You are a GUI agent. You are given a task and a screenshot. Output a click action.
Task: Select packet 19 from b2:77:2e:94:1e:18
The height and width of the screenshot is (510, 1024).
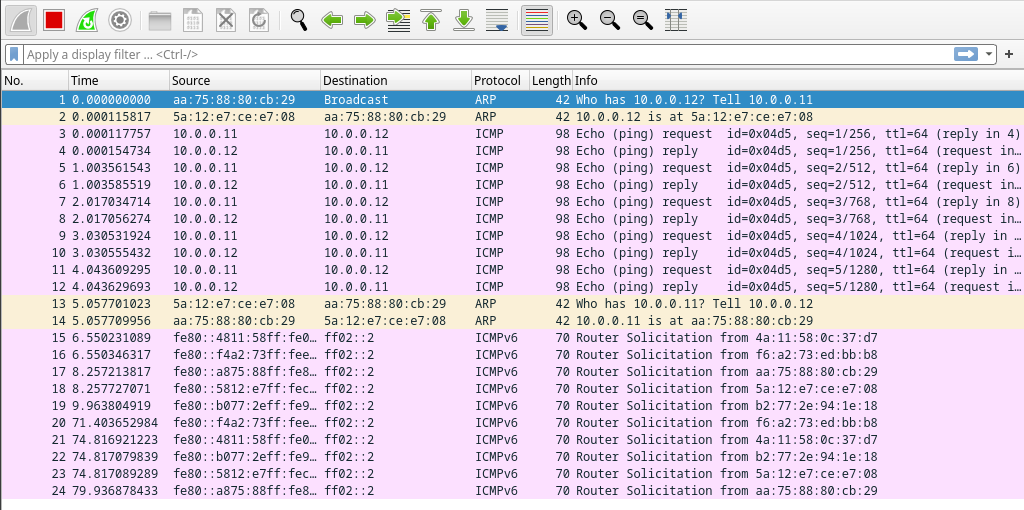point(512,406)
